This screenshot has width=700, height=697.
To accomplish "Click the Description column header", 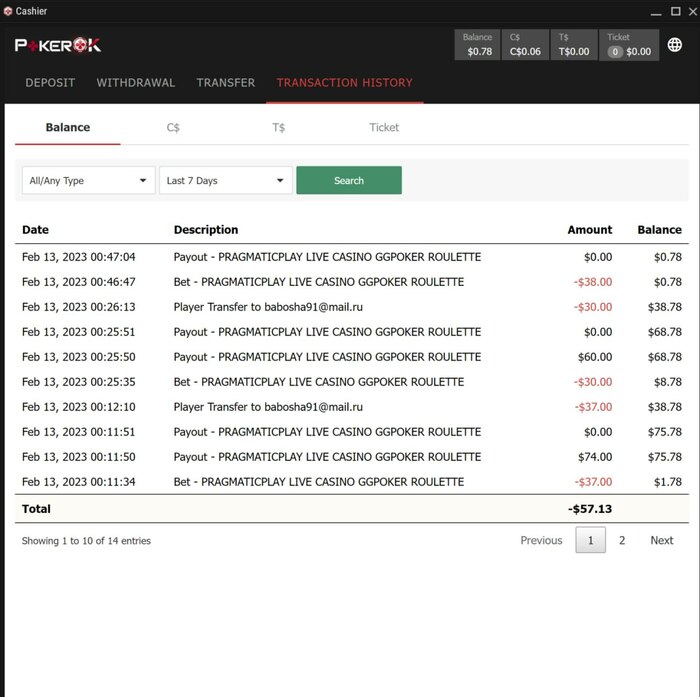I will (206, 230).
